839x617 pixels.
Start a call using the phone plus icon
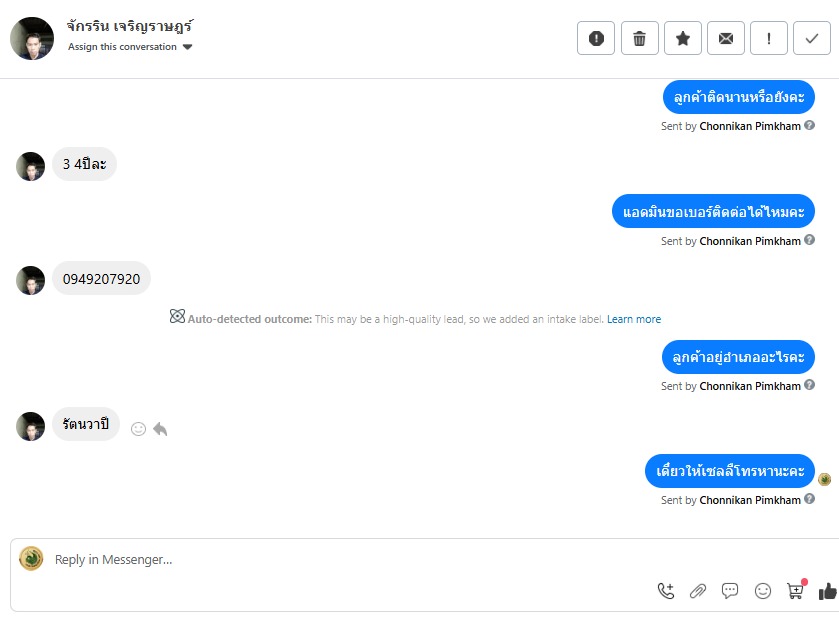click(666, 591)
